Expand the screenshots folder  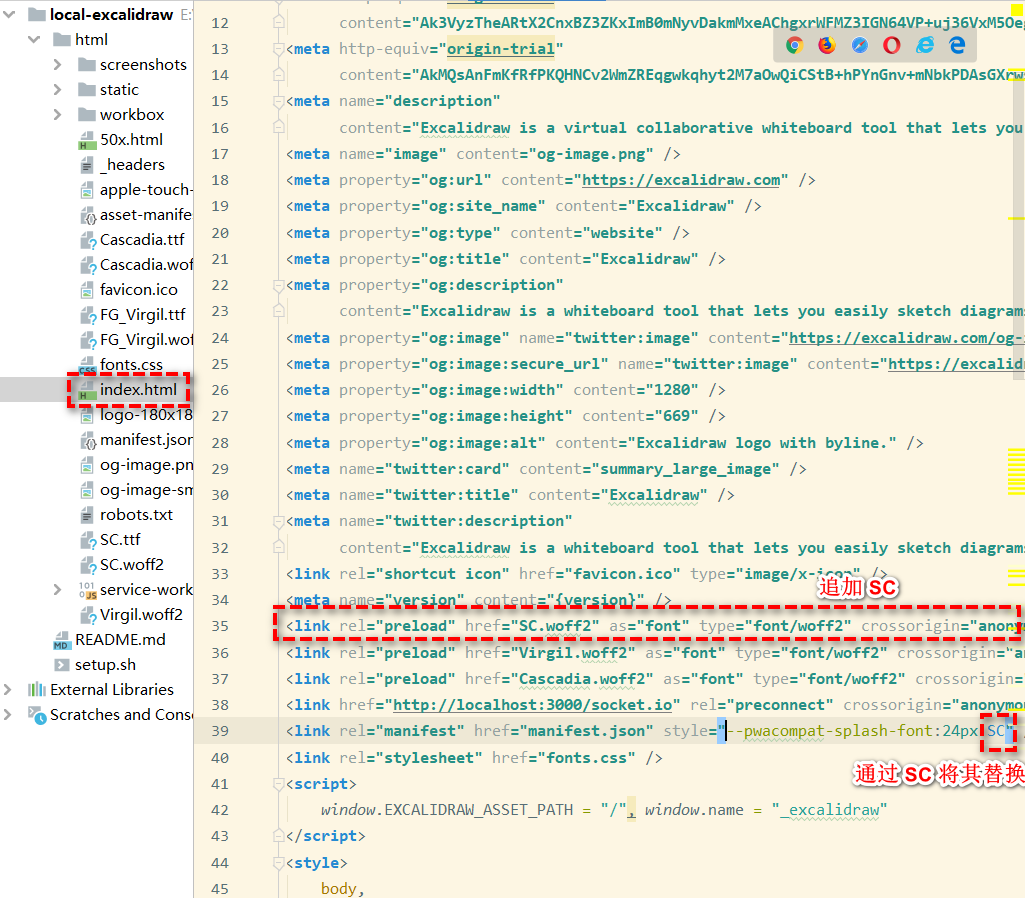(58, 65)
